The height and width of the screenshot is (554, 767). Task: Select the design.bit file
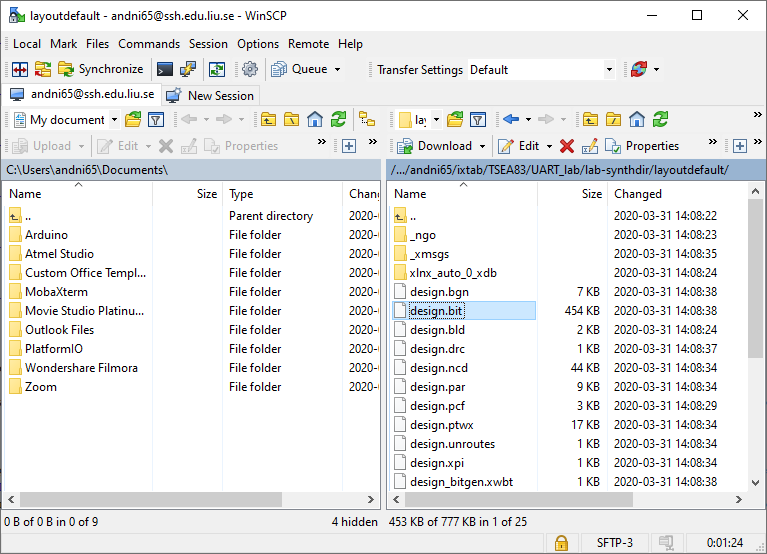pos(436,311)
